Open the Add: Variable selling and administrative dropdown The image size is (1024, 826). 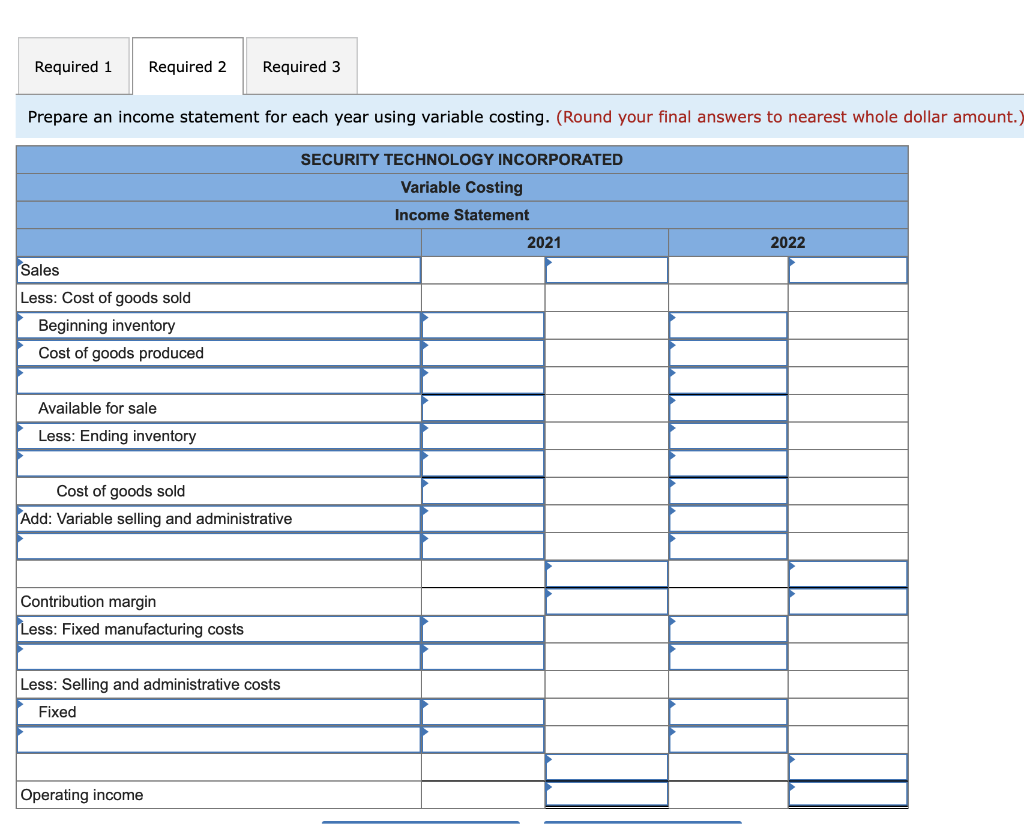[219, 519]
